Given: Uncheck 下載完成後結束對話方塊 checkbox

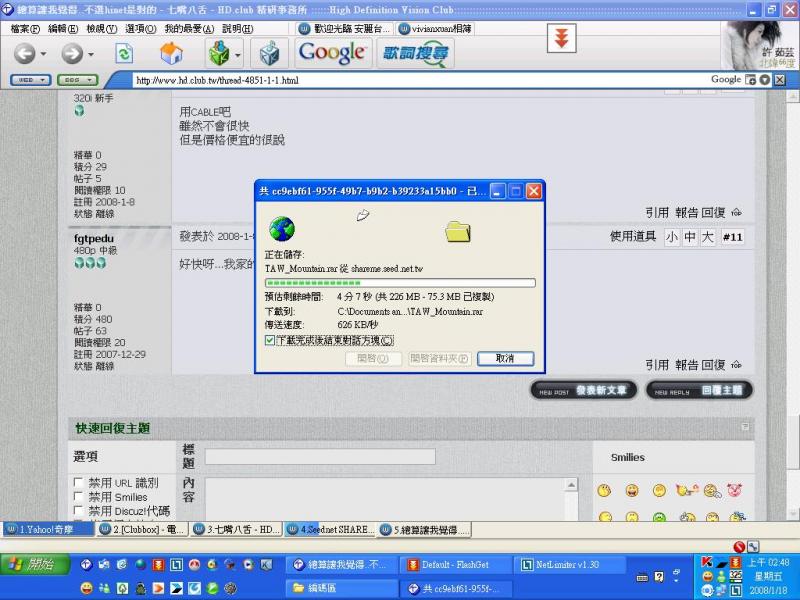Looking at the screenshot, I should pos(270,340).
